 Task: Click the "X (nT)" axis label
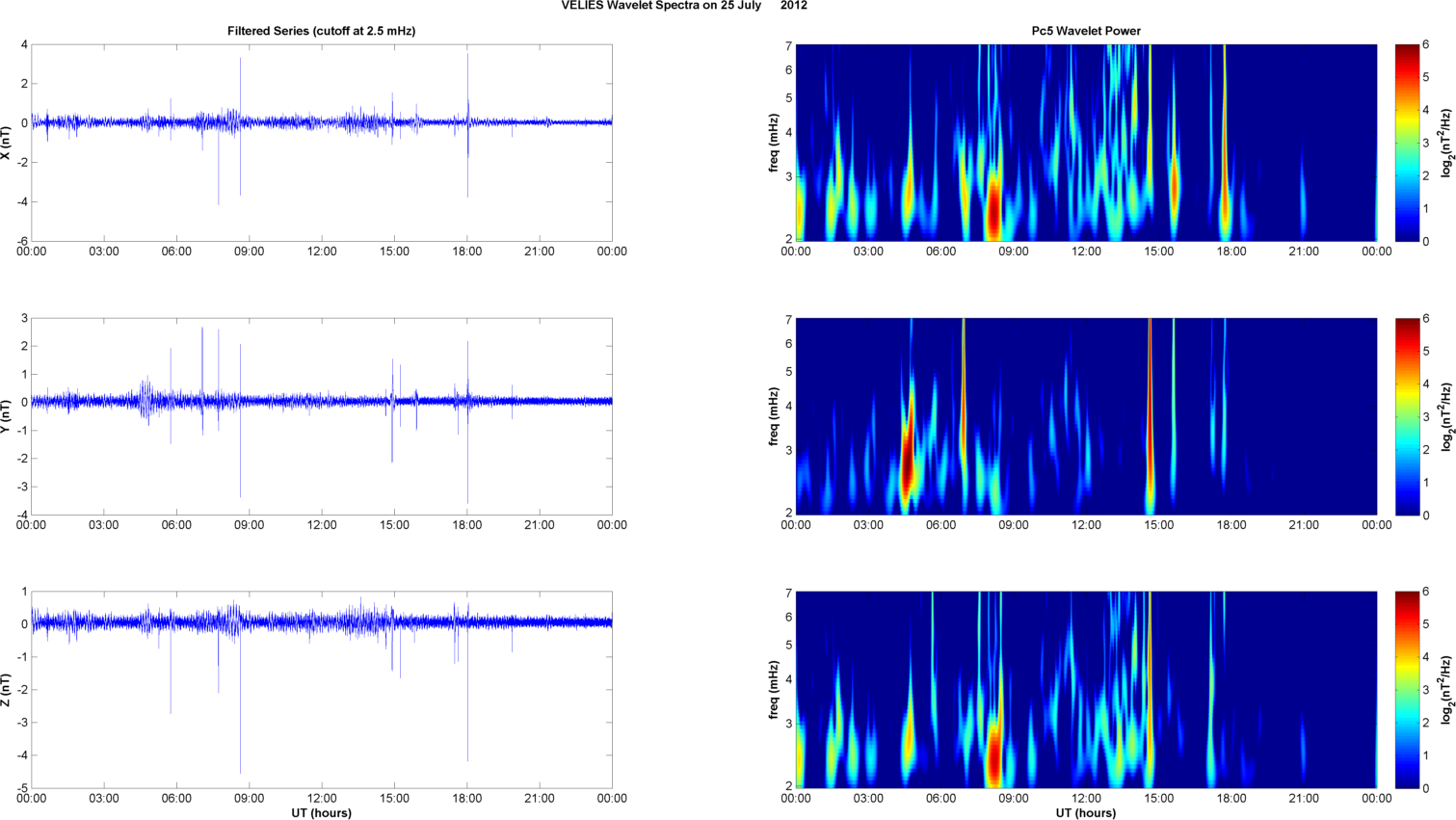[x=7, y=143]
